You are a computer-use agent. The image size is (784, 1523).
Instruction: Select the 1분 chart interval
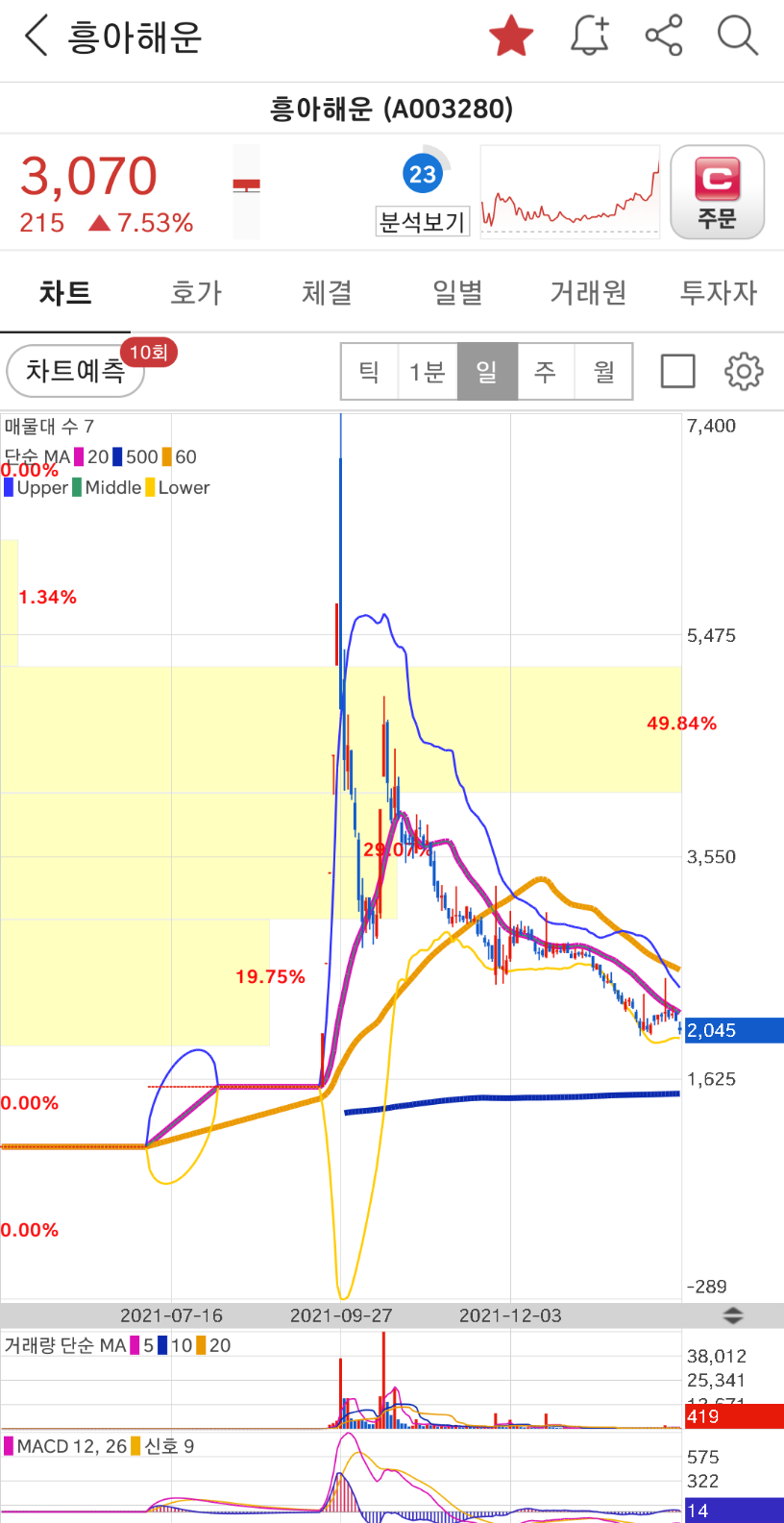[x=428, y=371]
